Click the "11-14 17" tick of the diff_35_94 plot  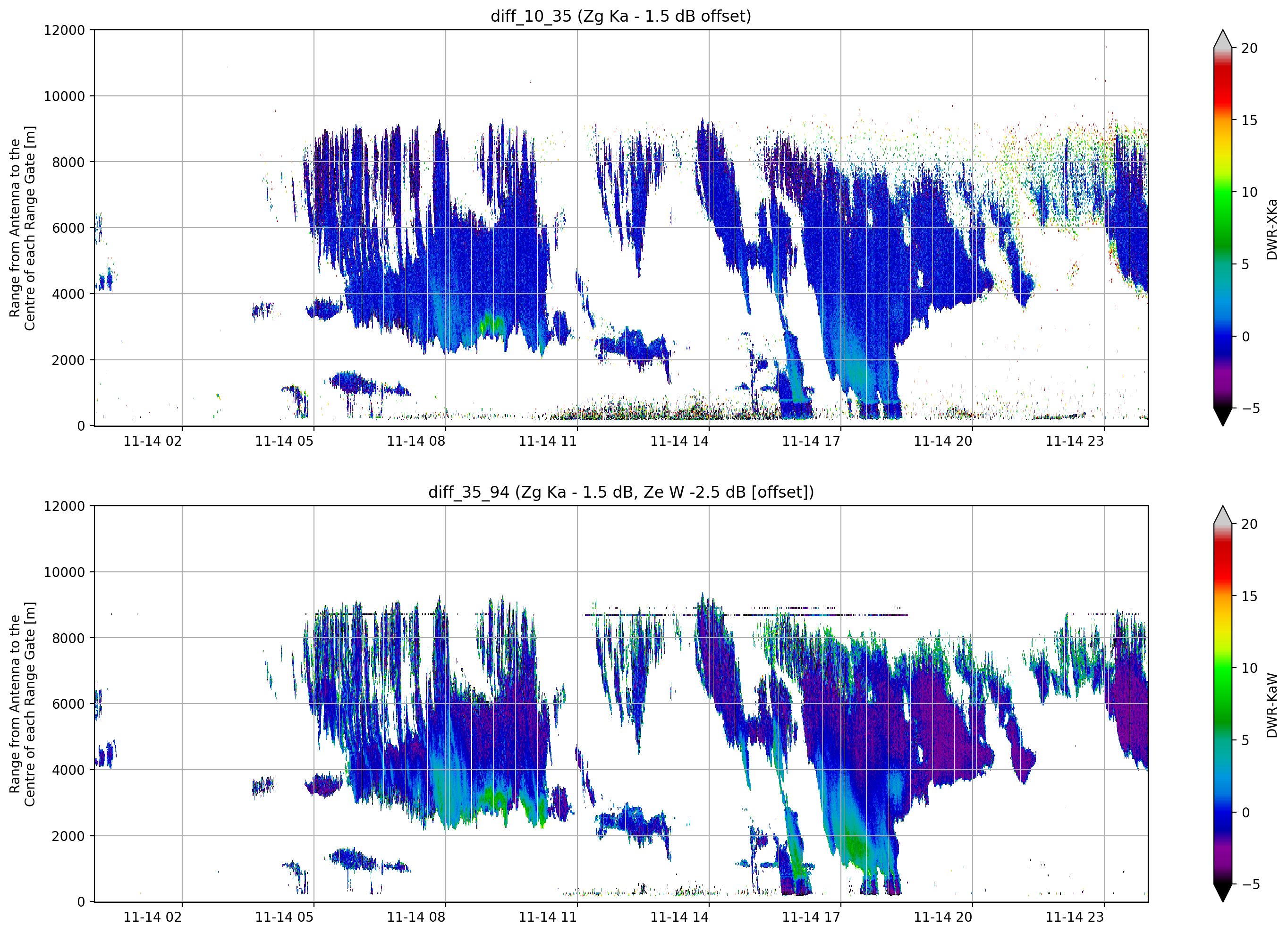coord(812,917)
